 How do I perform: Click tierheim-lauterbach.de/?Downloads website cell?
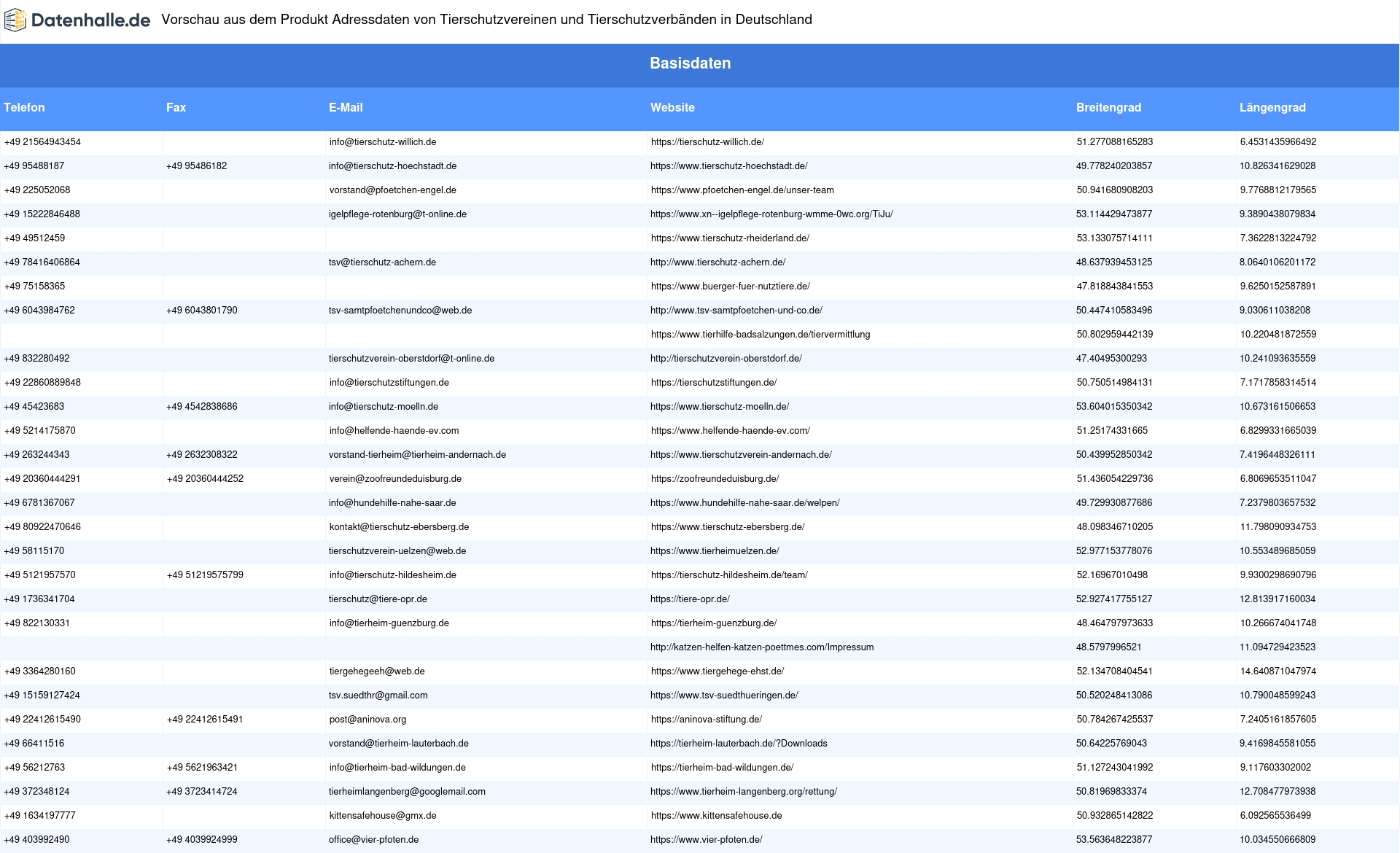coord(739,744)
